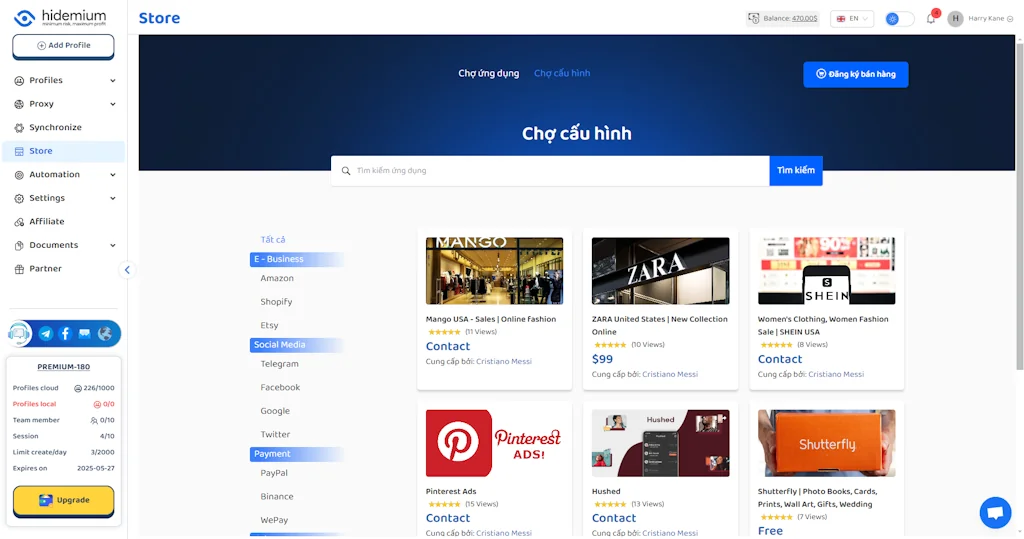Select the Amazon category
Viewport: 1024px width, 539px height.
[x=277, y=278]
